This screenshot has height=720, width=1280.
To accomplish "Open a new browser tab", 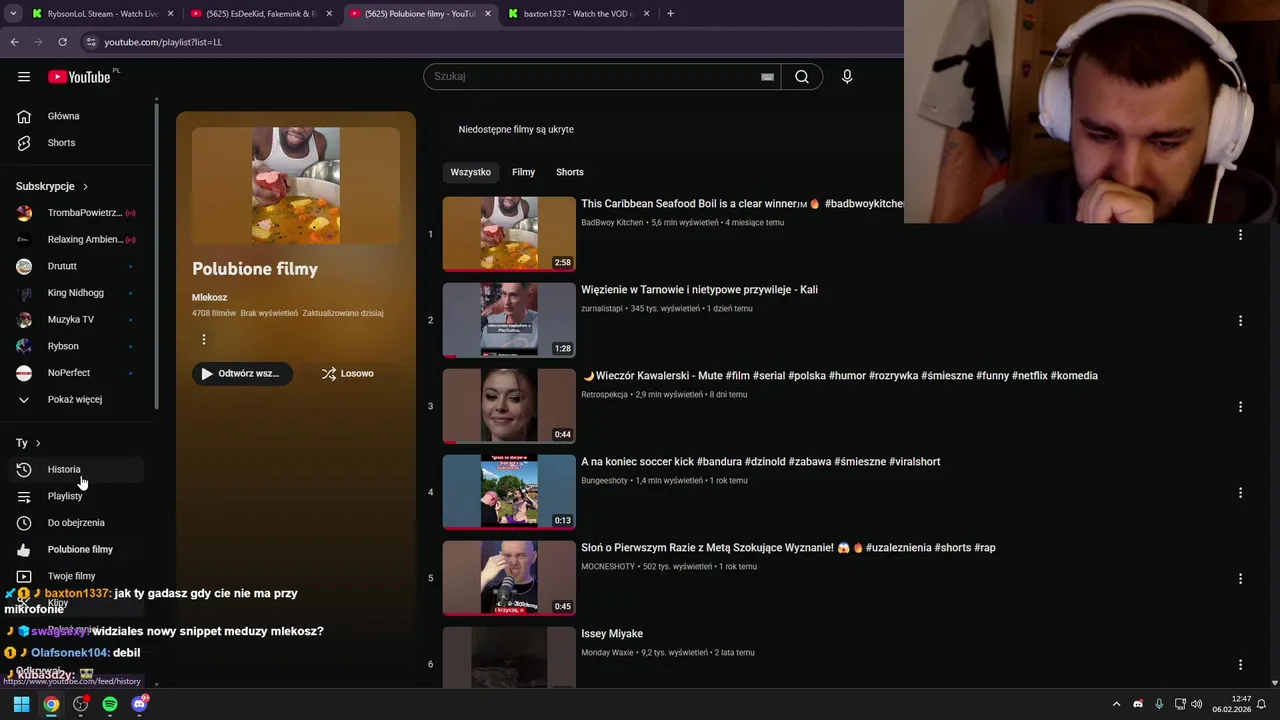I will pos(670,14).
